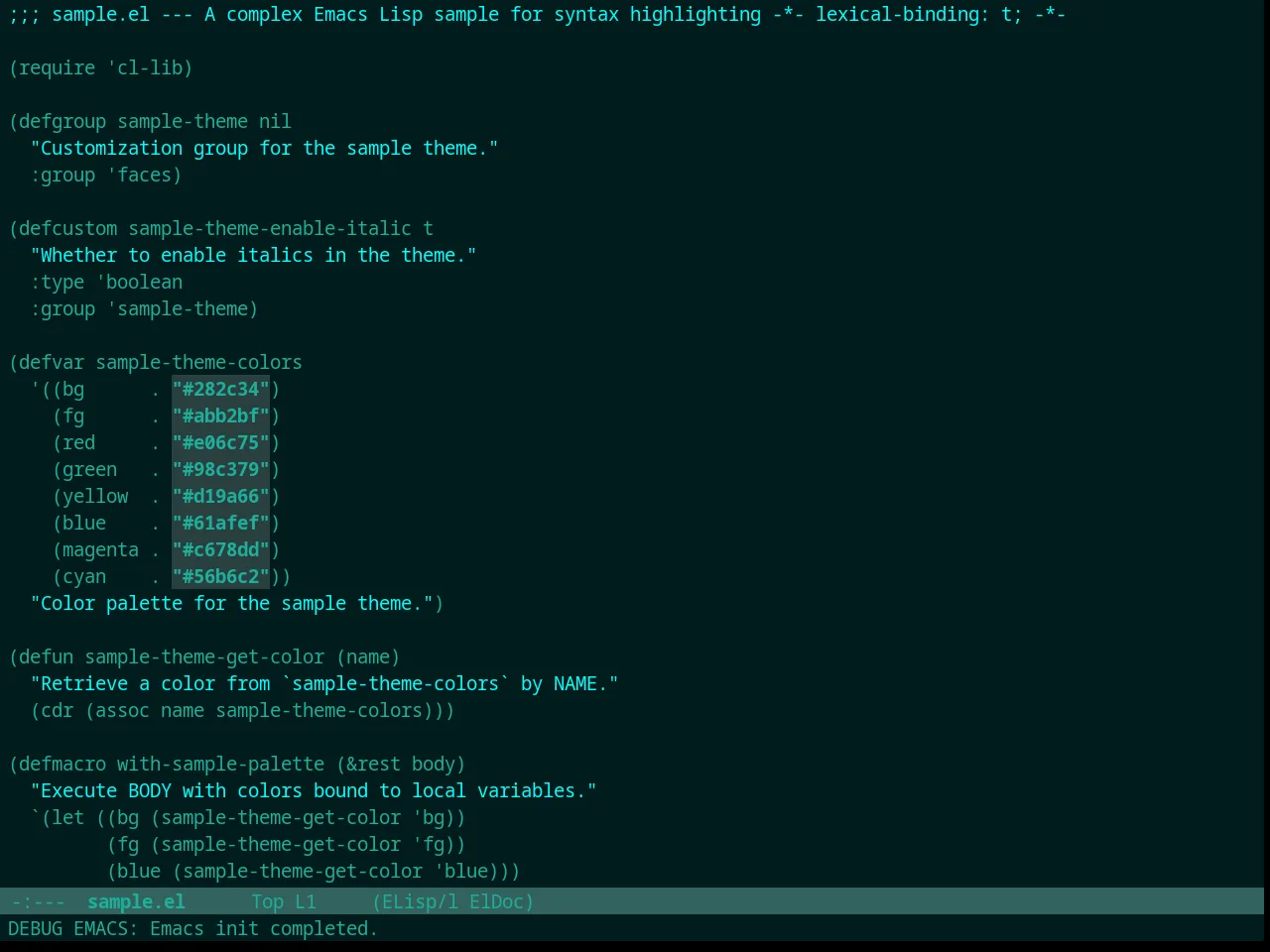Click the "#d19a66" color string
Viewport: 1270px width, 952px height.
pyautogui.click(x=220, y=496)
